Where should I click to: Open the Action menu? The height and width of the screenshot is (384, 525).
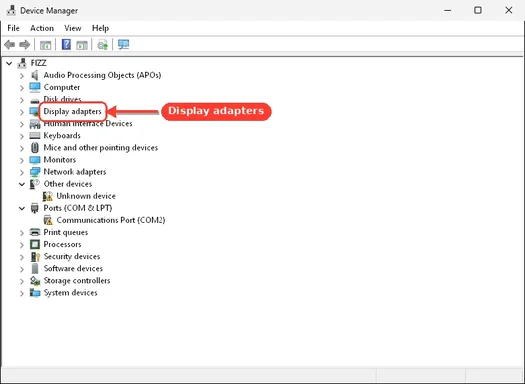coord(42,28)
